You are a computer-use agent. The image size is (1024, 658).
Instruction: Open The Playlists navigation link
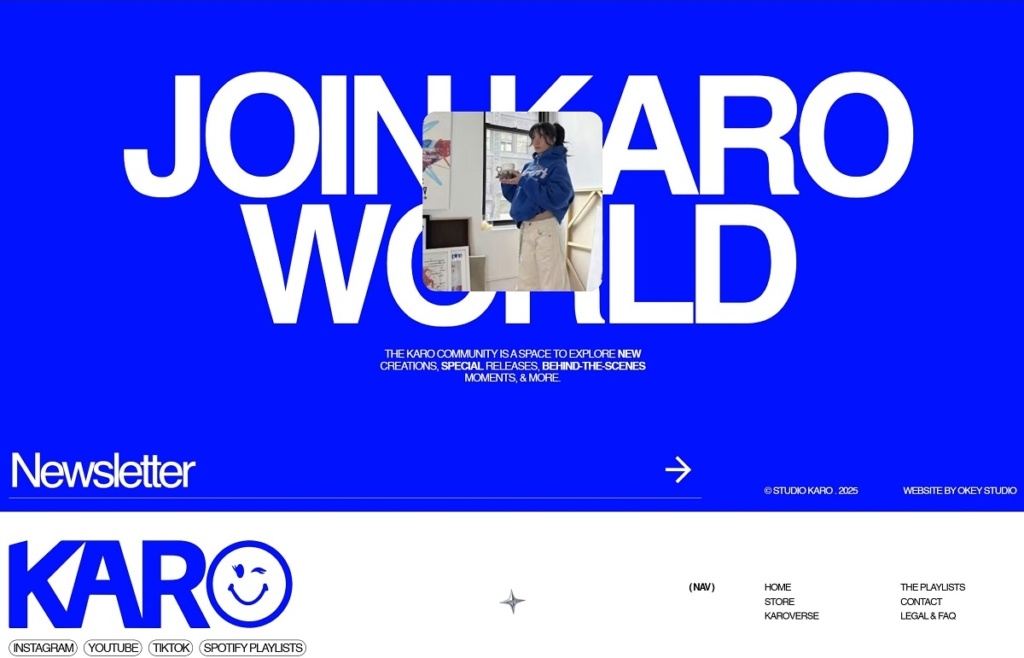click(x=932, y=587)
